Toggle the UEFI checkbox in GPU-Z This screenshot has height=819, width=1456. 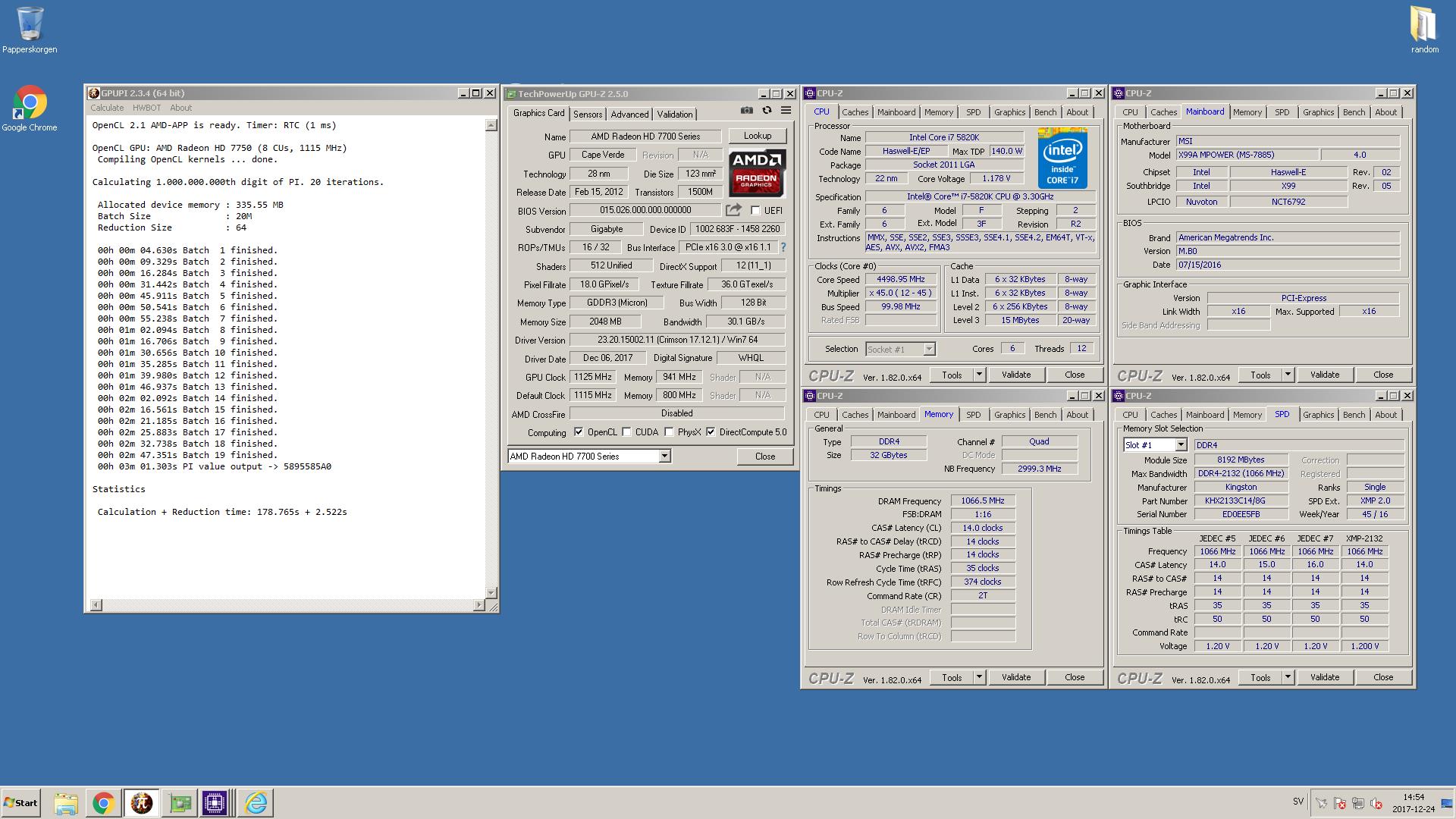[x=755, y=211]
